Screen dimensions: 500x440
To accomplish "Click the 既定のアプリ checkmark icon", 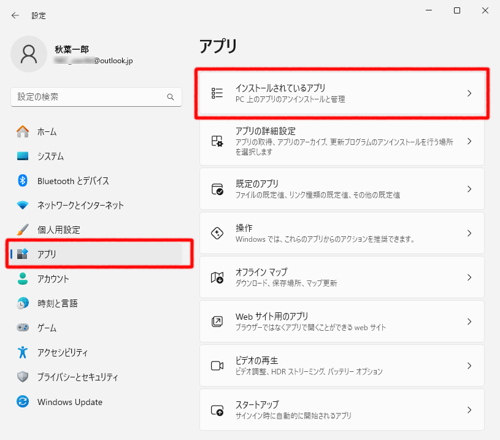I will pos(217,189).
